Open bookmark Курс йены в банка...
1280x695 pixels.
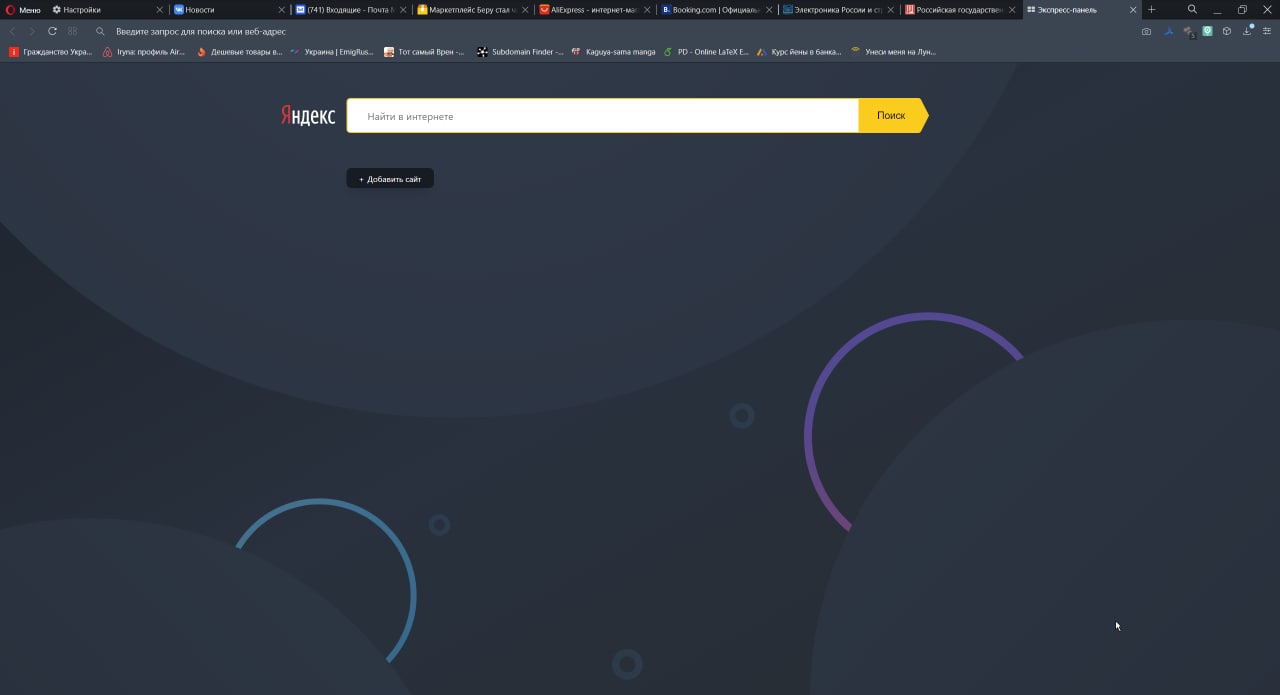tap(799, 51)
